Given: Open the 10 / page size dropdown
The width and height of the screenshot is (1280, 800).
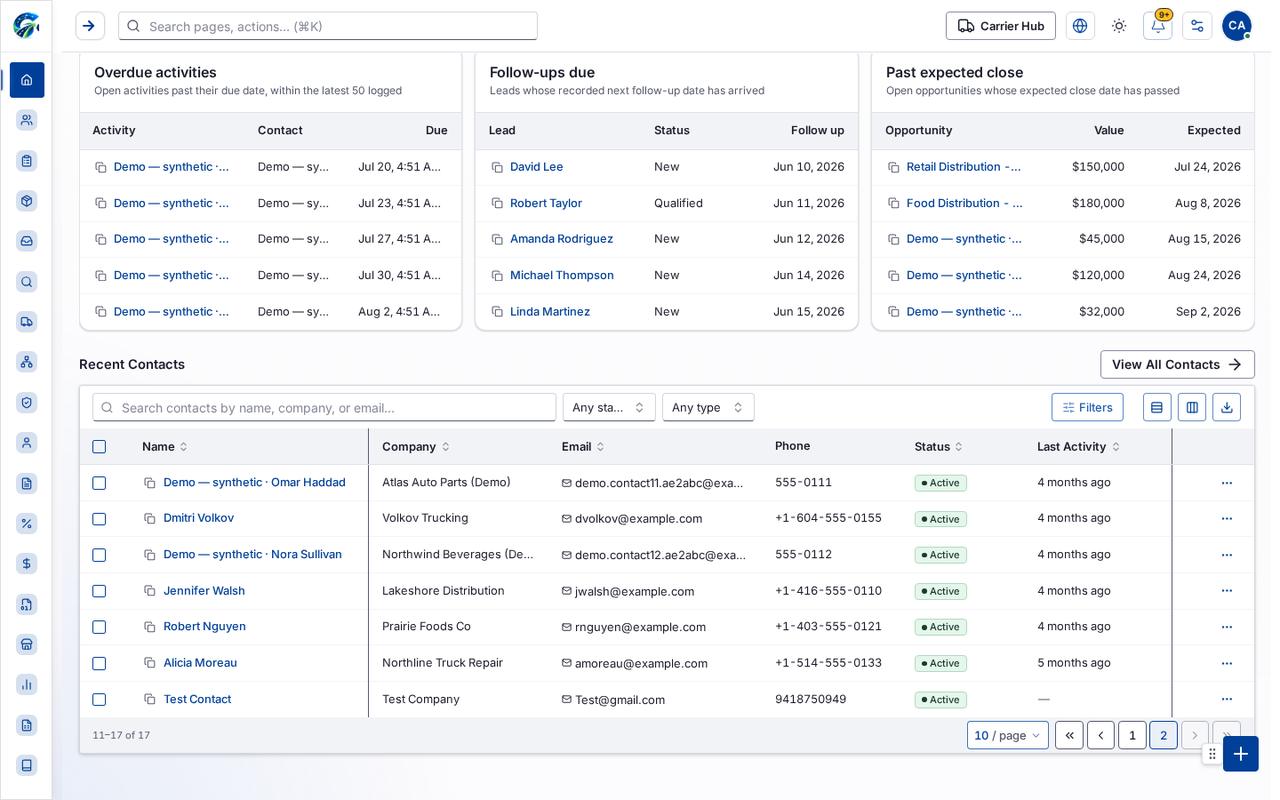Looking at the screenshot, I should point(1008,735).
